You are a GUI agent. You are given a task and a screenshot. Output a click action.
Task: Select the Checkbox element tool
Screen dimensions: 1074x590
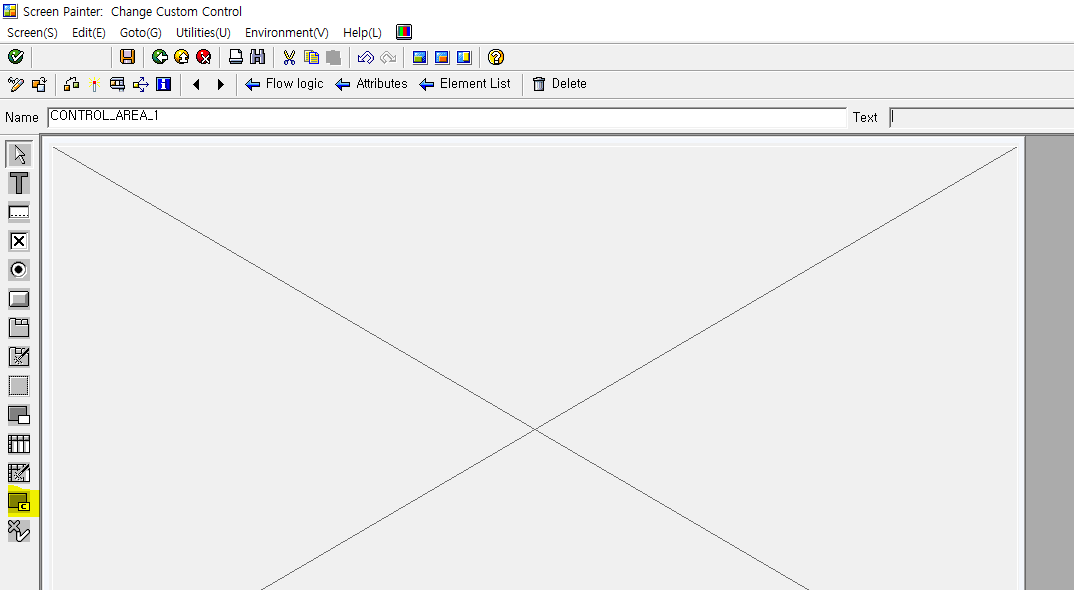pyautogui.click(x=18, y=241)
